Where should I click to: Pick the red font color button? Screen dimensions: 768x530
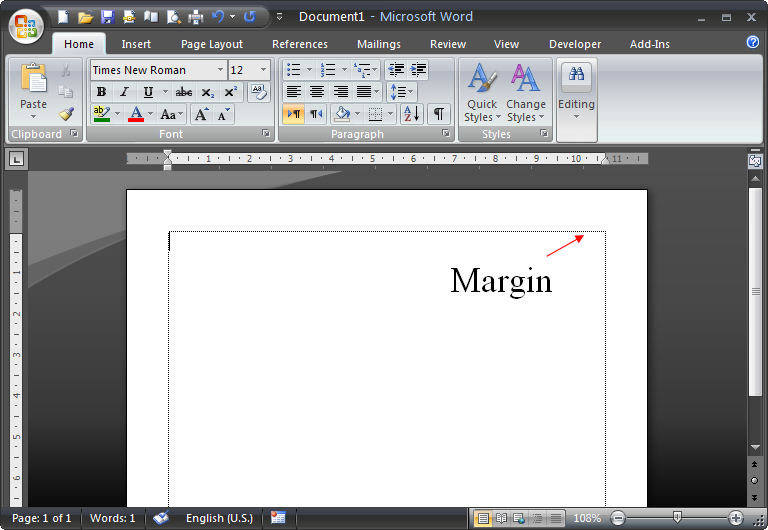(x=136, y=115)
